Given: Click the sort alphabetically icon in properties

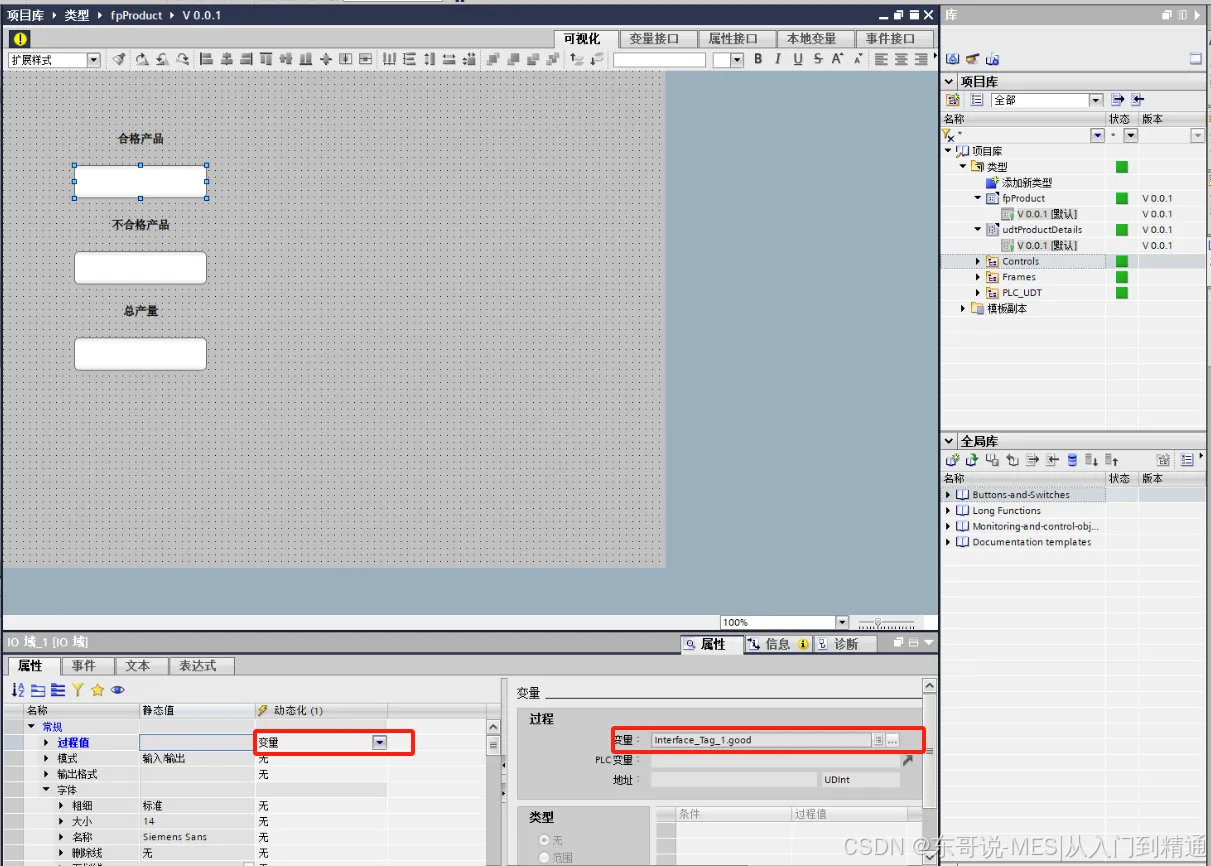Looking at the screenshot, I should point(18,690).
